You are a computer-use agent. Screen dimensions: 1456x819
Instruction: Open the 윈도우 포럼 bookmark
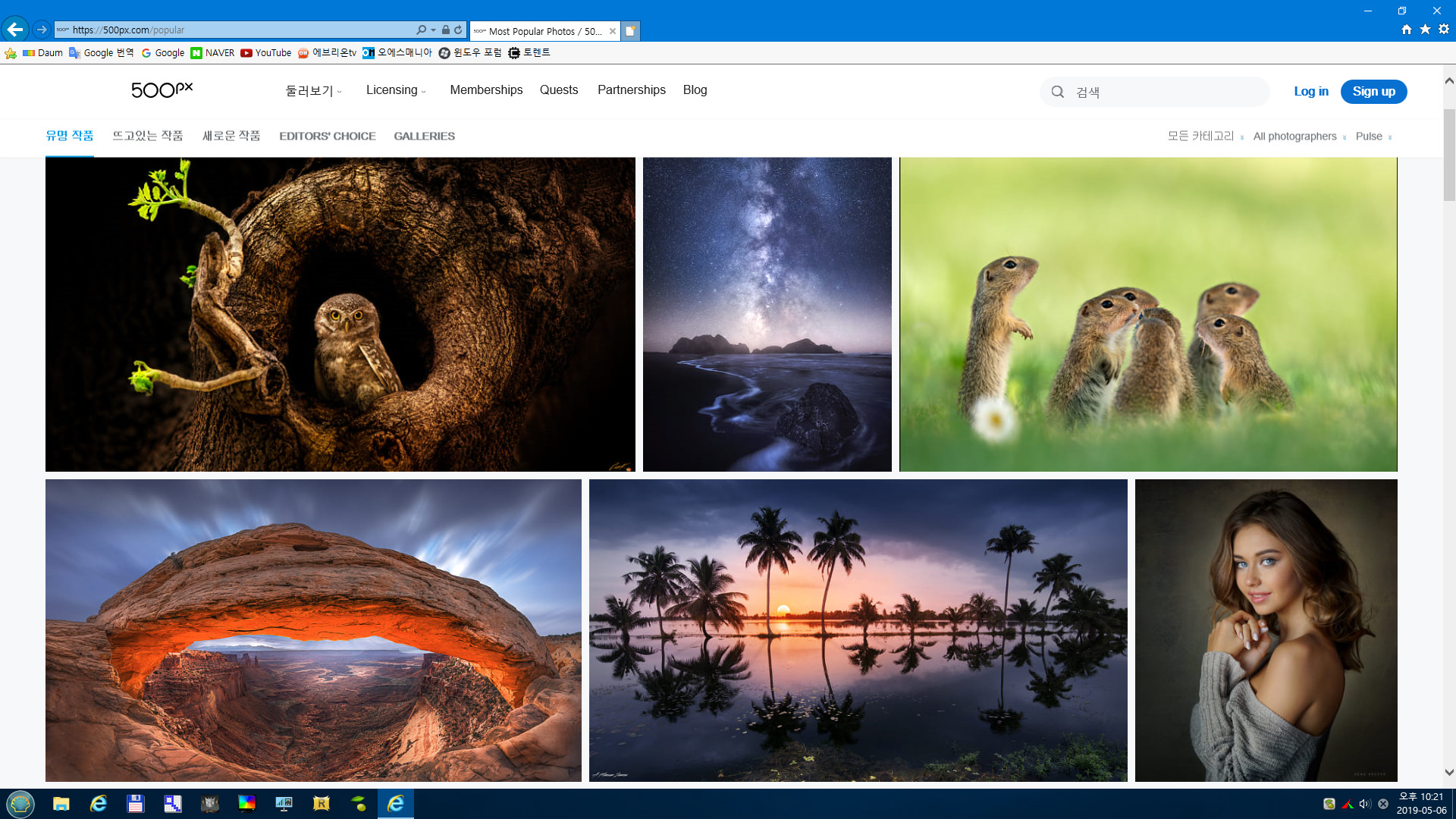pyautogui.click(x=470, y=53)
